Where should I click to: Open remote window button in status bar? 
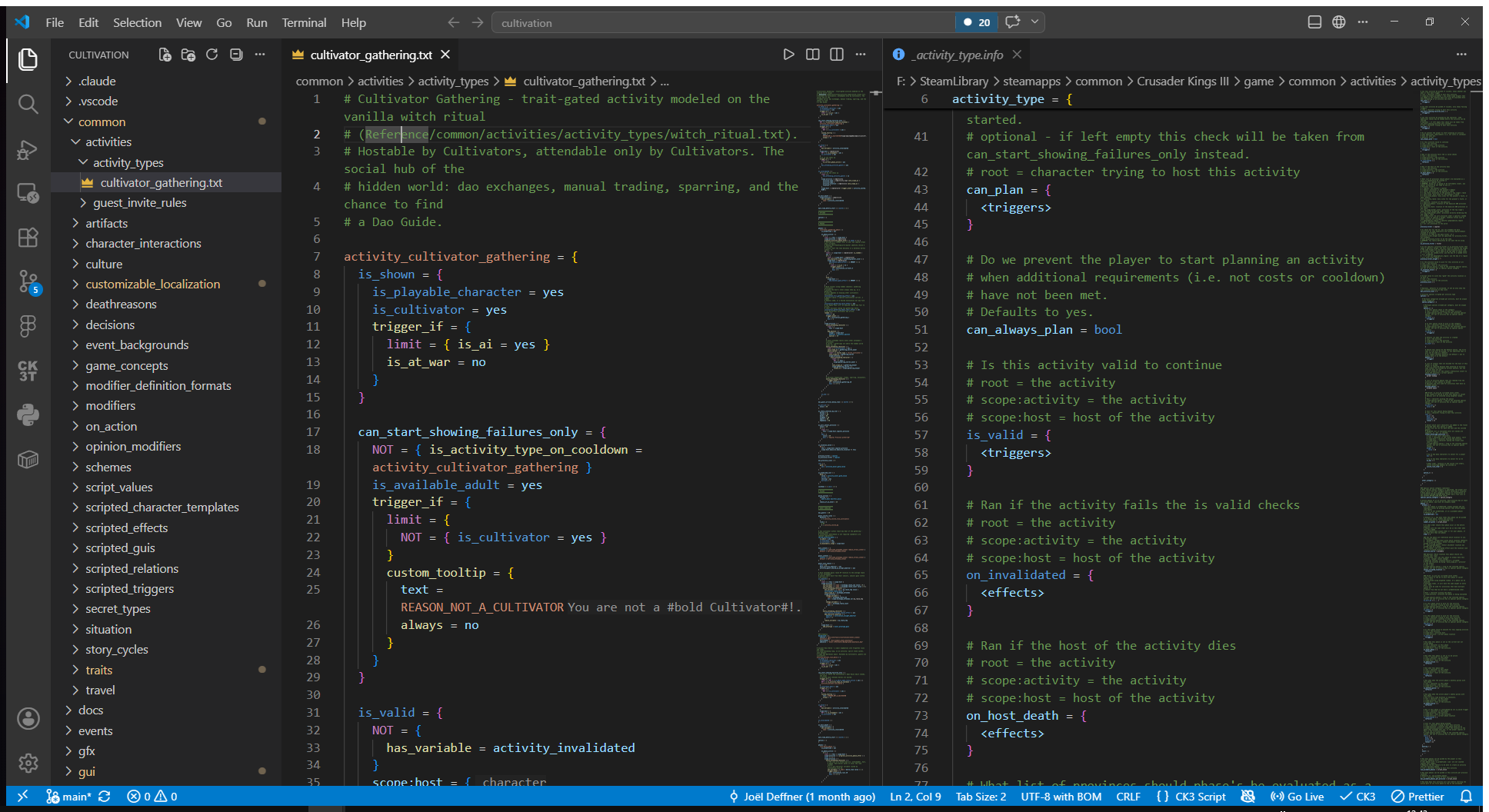(22, 797)
